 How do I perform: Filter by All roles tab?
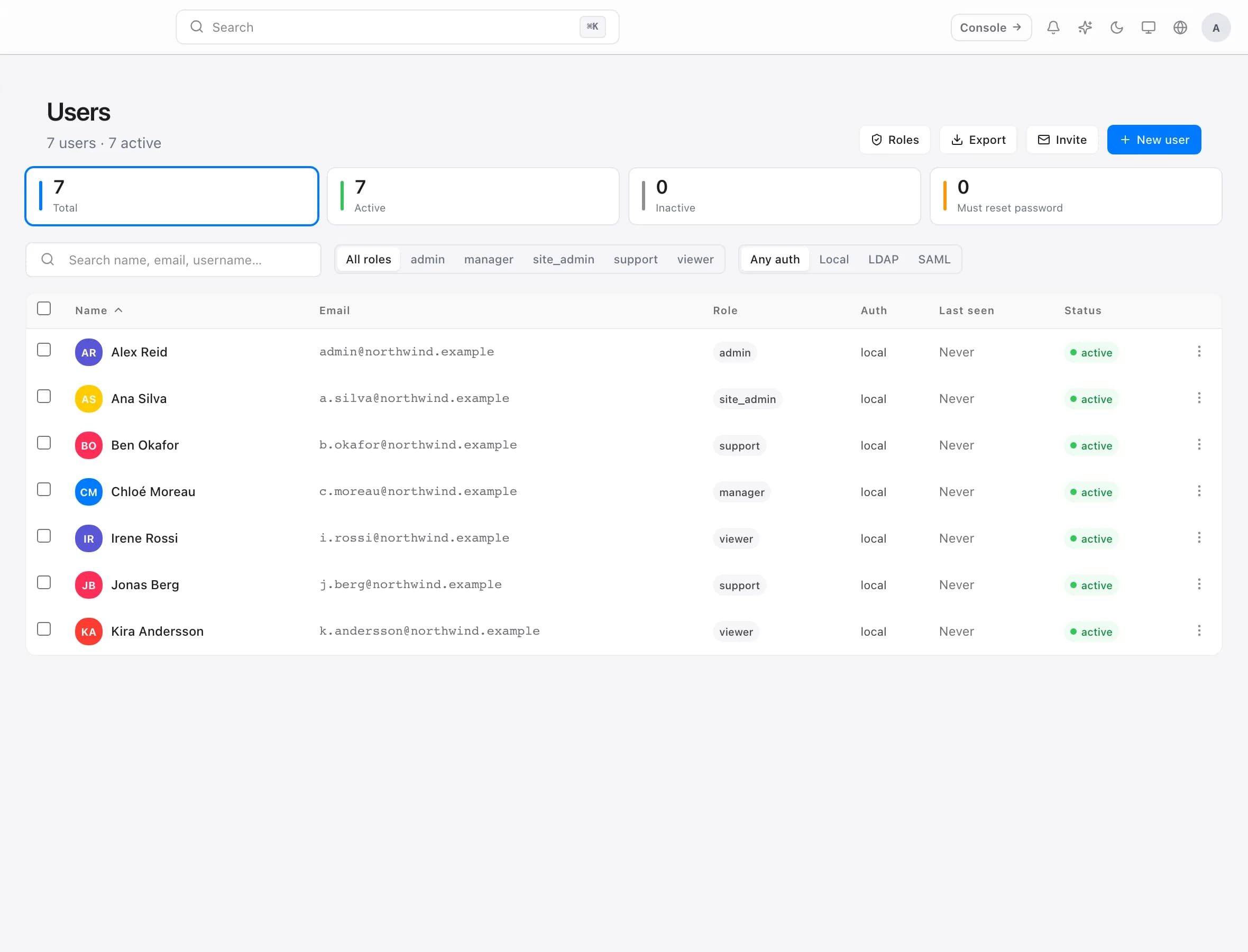(368, 259)
